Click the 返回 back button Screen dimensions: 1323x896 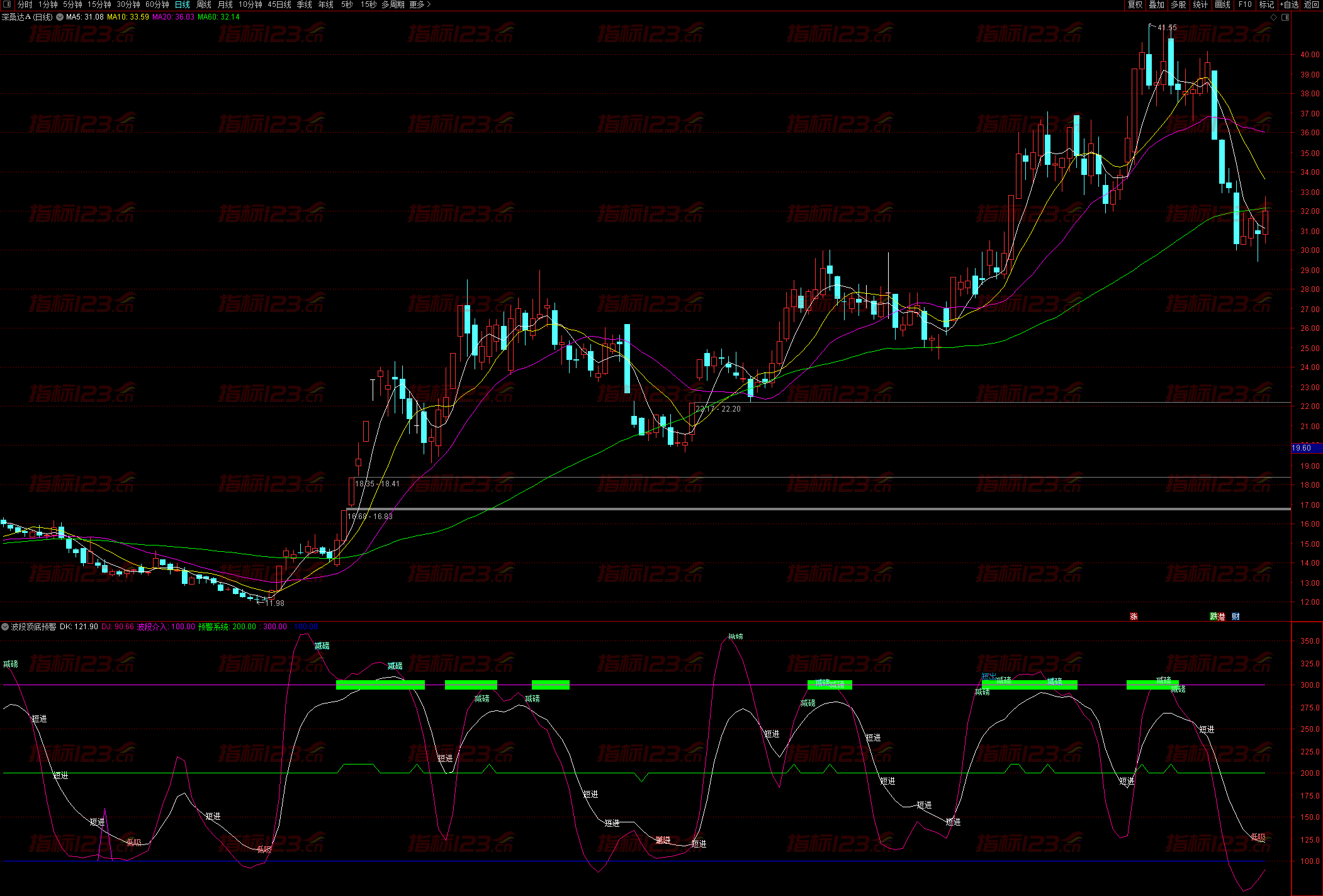pos(1312,4)
